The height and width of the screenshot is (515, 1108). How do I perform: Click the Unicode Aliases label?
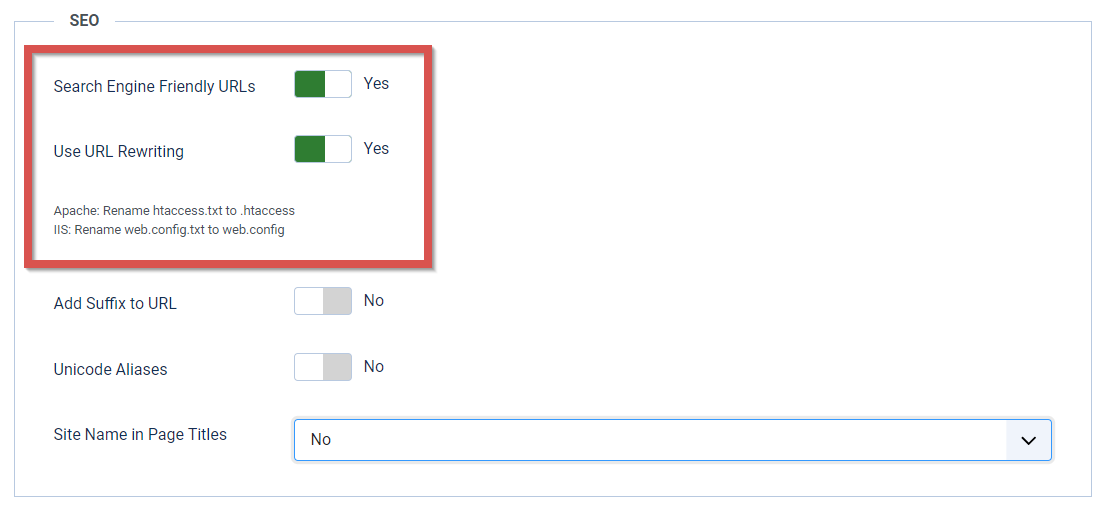coord(110,369)
